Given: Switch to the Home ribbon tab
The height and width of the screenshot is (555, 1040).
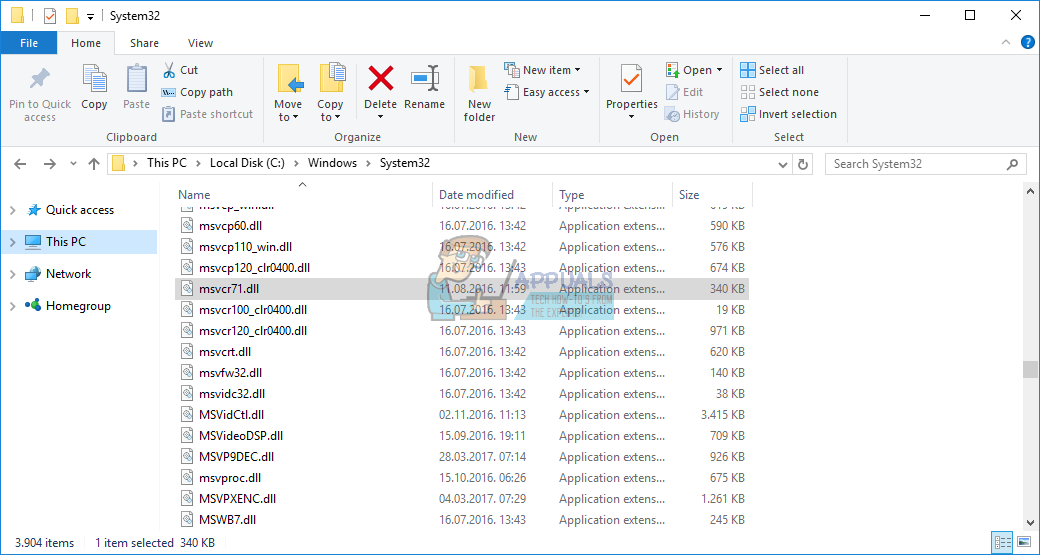Looking at the screenshot, I should point(86,43).
